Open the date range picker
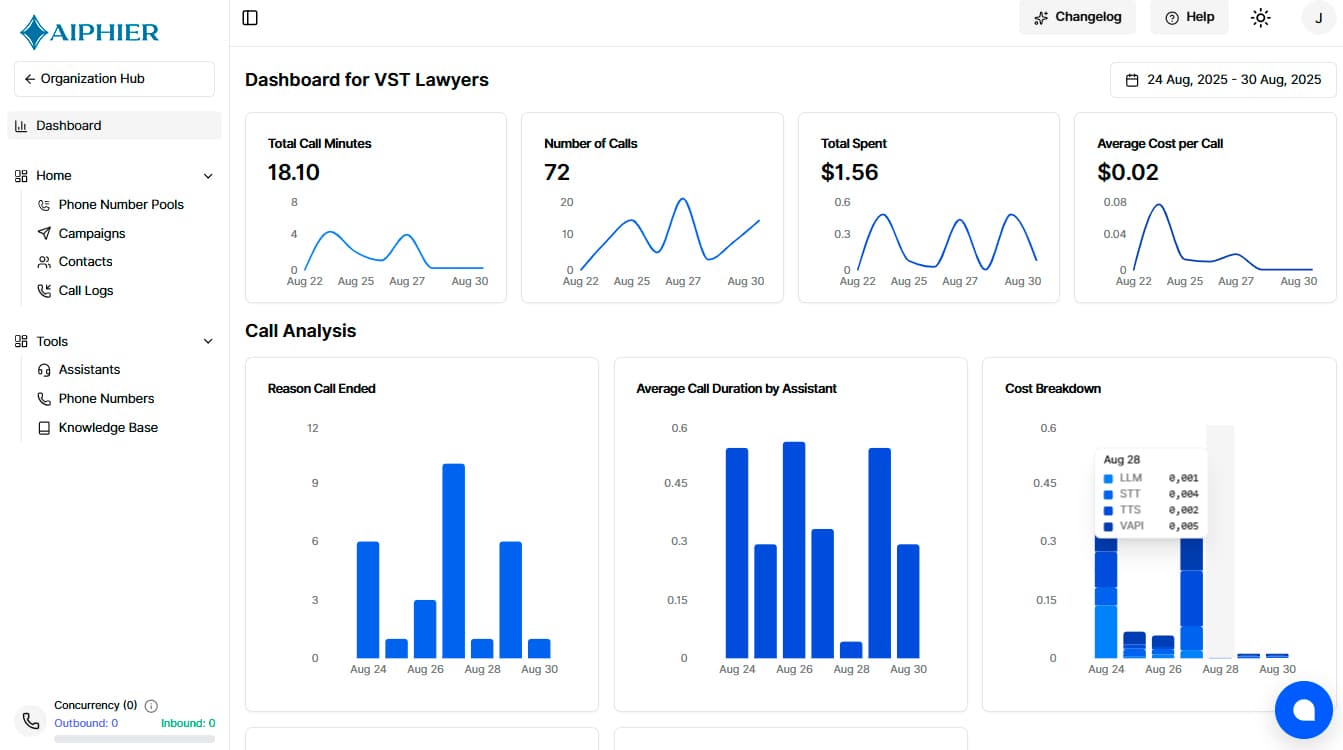The height and width of the screenshot is (750, 1343). coord(1222,79)
